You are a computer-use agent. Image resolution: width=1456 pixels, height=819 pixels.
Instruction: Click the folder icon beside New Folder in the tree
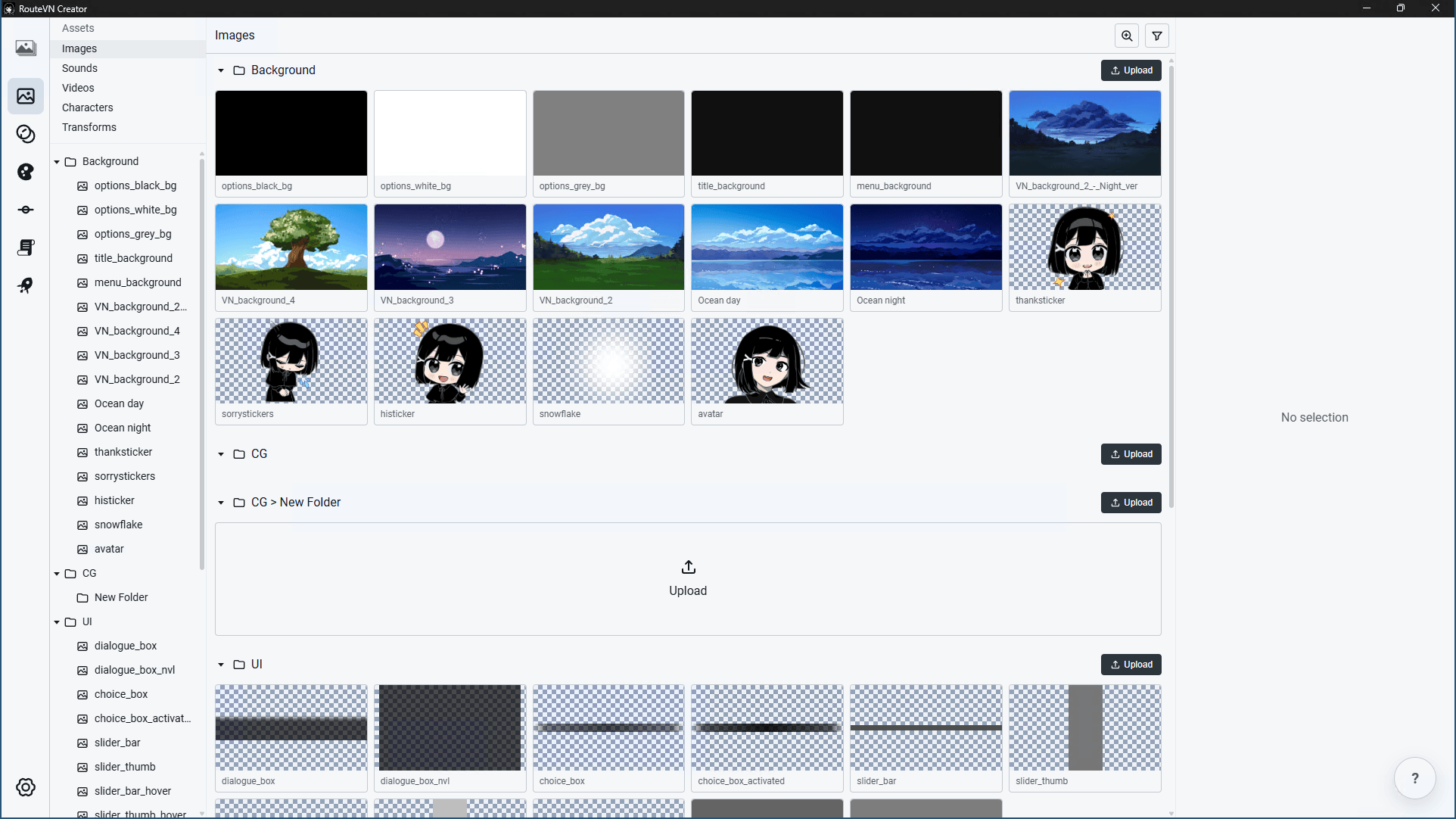[82, 597]
